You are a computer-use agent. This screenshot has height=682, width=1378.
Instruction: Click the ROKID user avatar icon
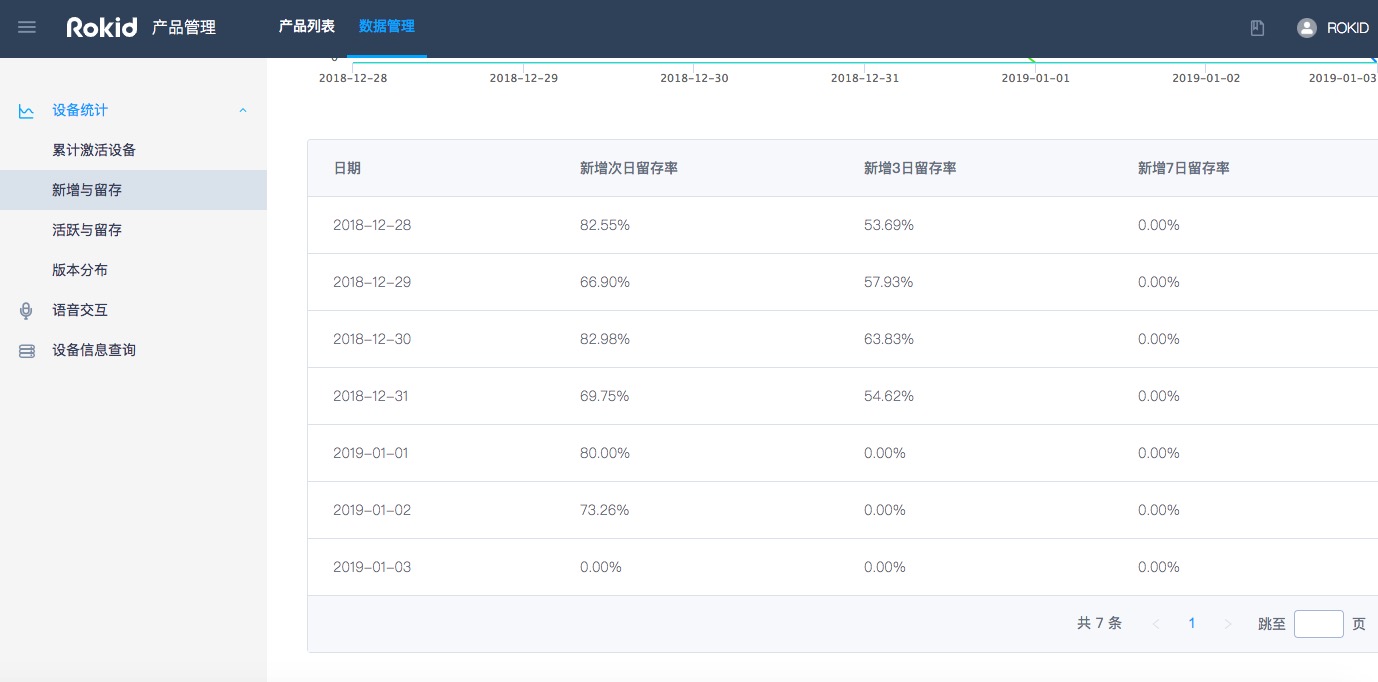click(1306, 28)
